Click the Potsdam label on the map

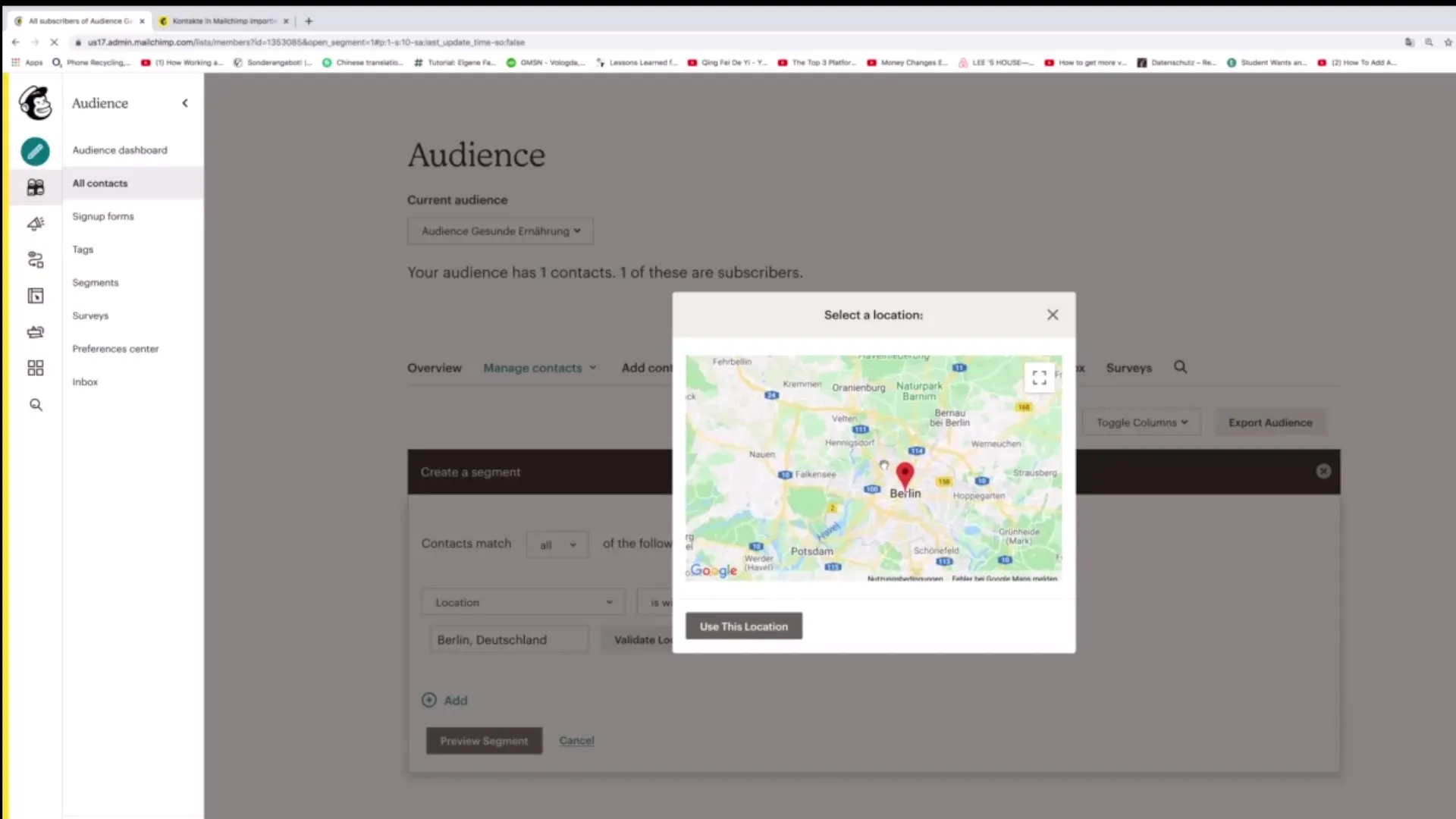tap(811, 551)
